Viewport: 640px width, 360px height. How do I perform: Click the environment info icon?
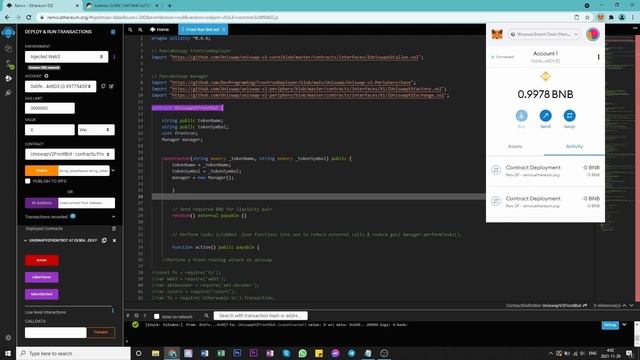point(114,57)
